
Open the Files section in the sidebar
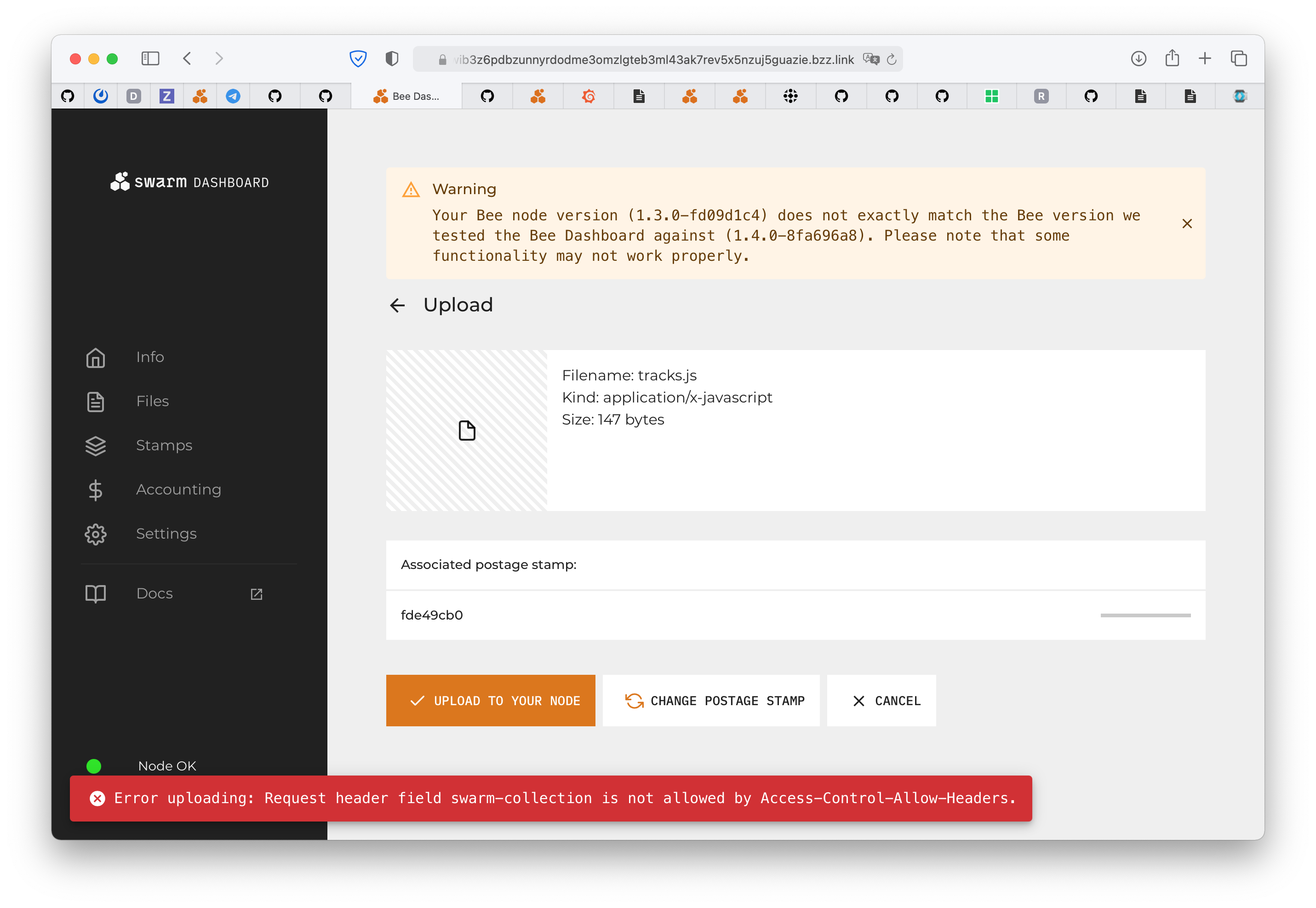(x=152, y=401)
